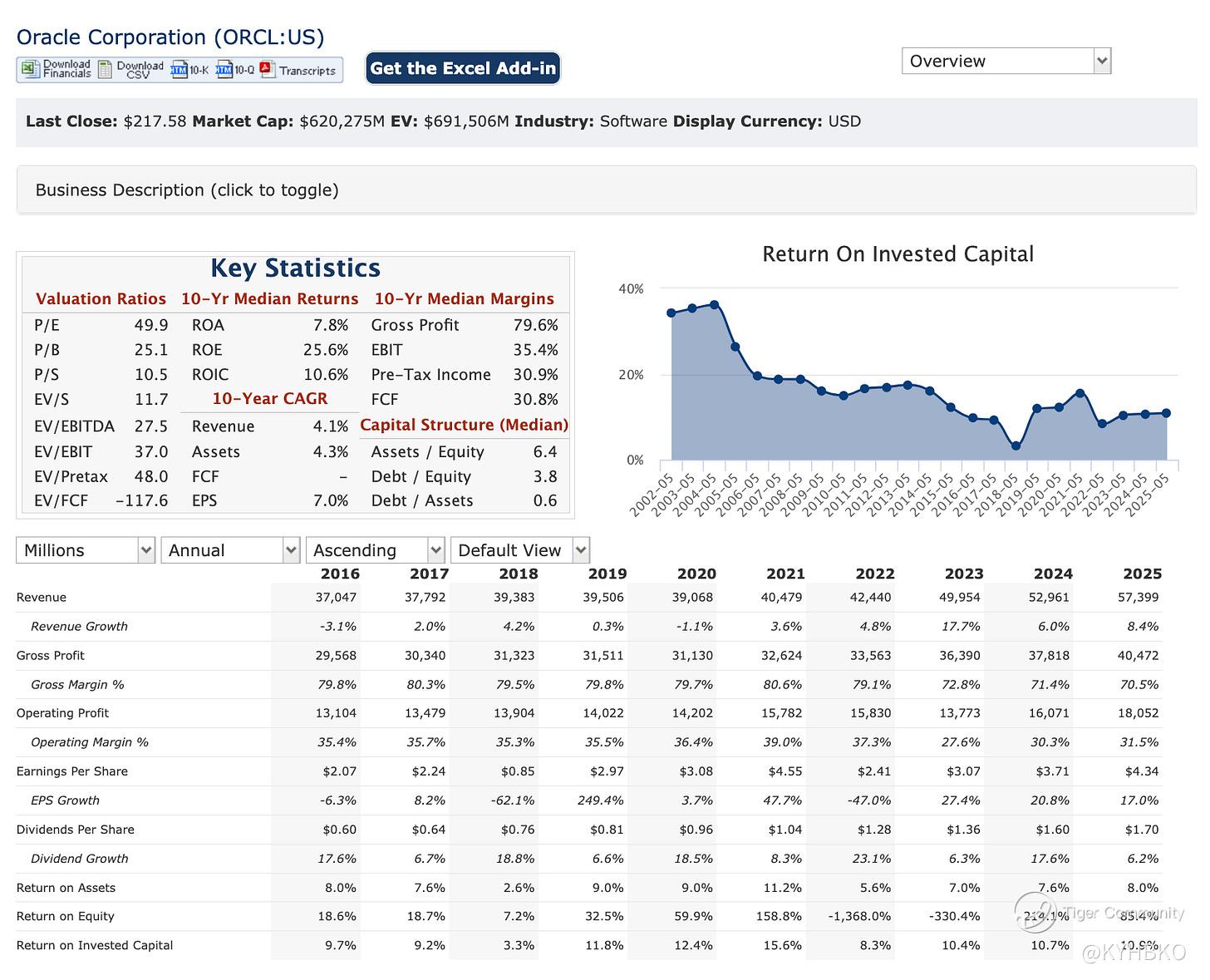The width and height of the screenshot is (1210, 980).
Task: Open the Ascending sort order dropdown
Action: point(375,550)
